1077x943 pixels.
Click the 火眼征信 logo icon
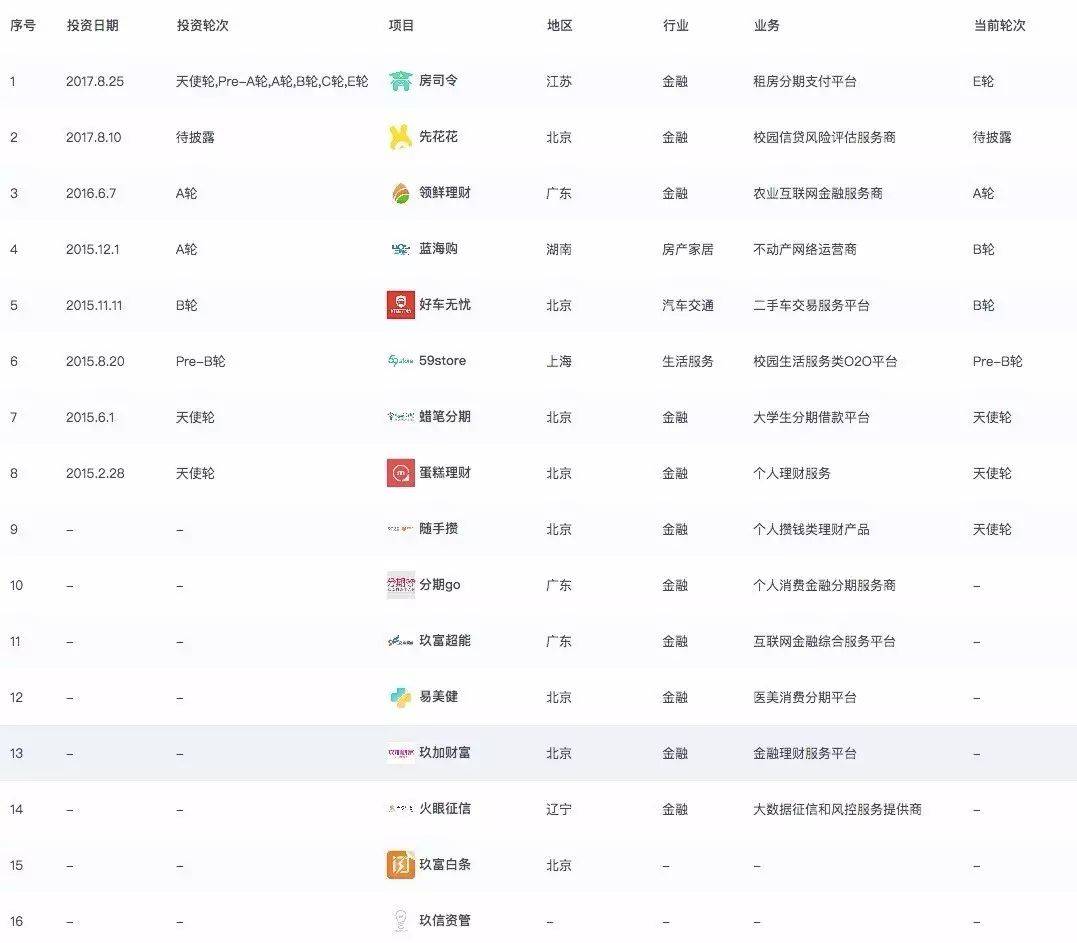[x=400, y=809]
